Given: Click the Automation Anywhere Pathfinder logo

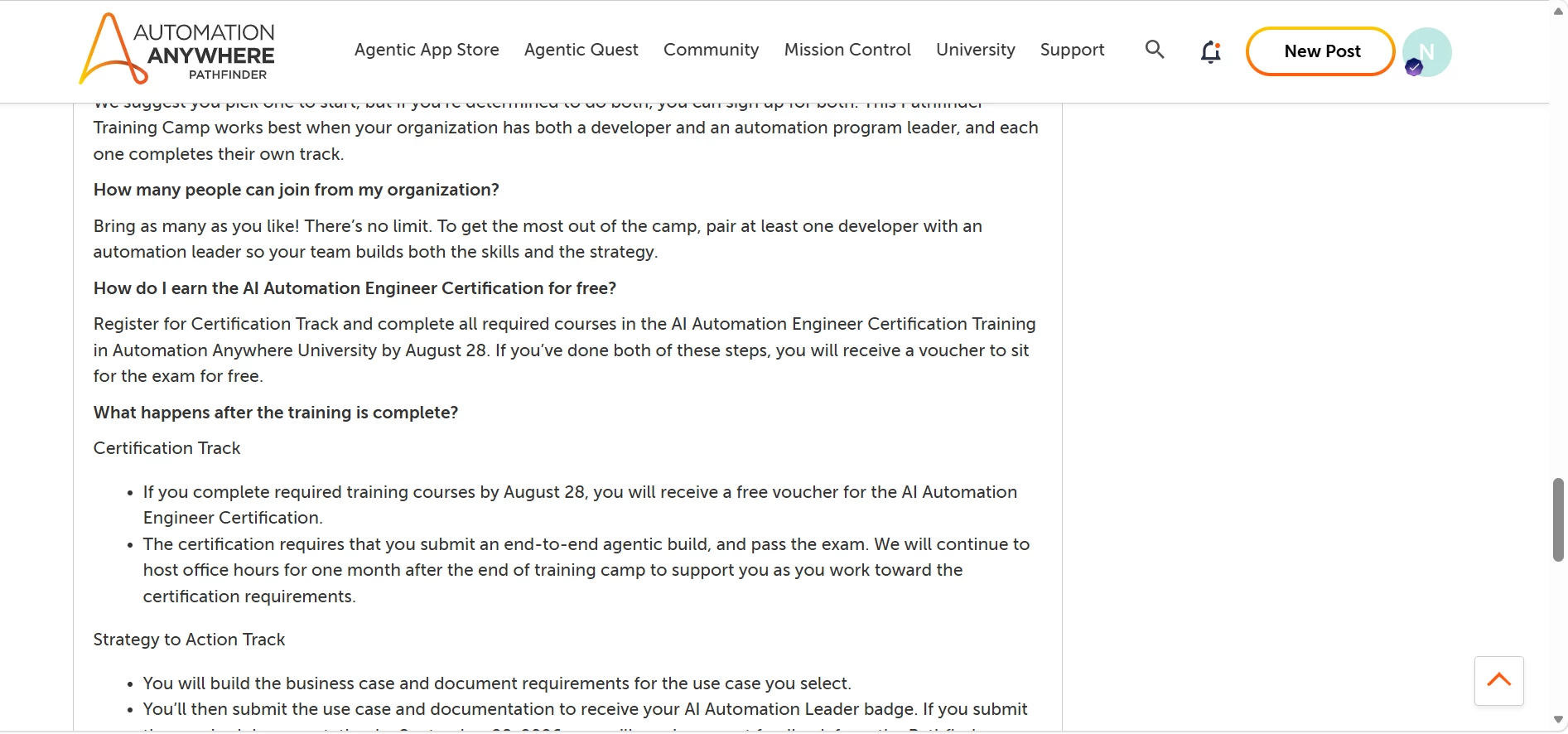Looking at the screenshot, I should coord(177,49).
